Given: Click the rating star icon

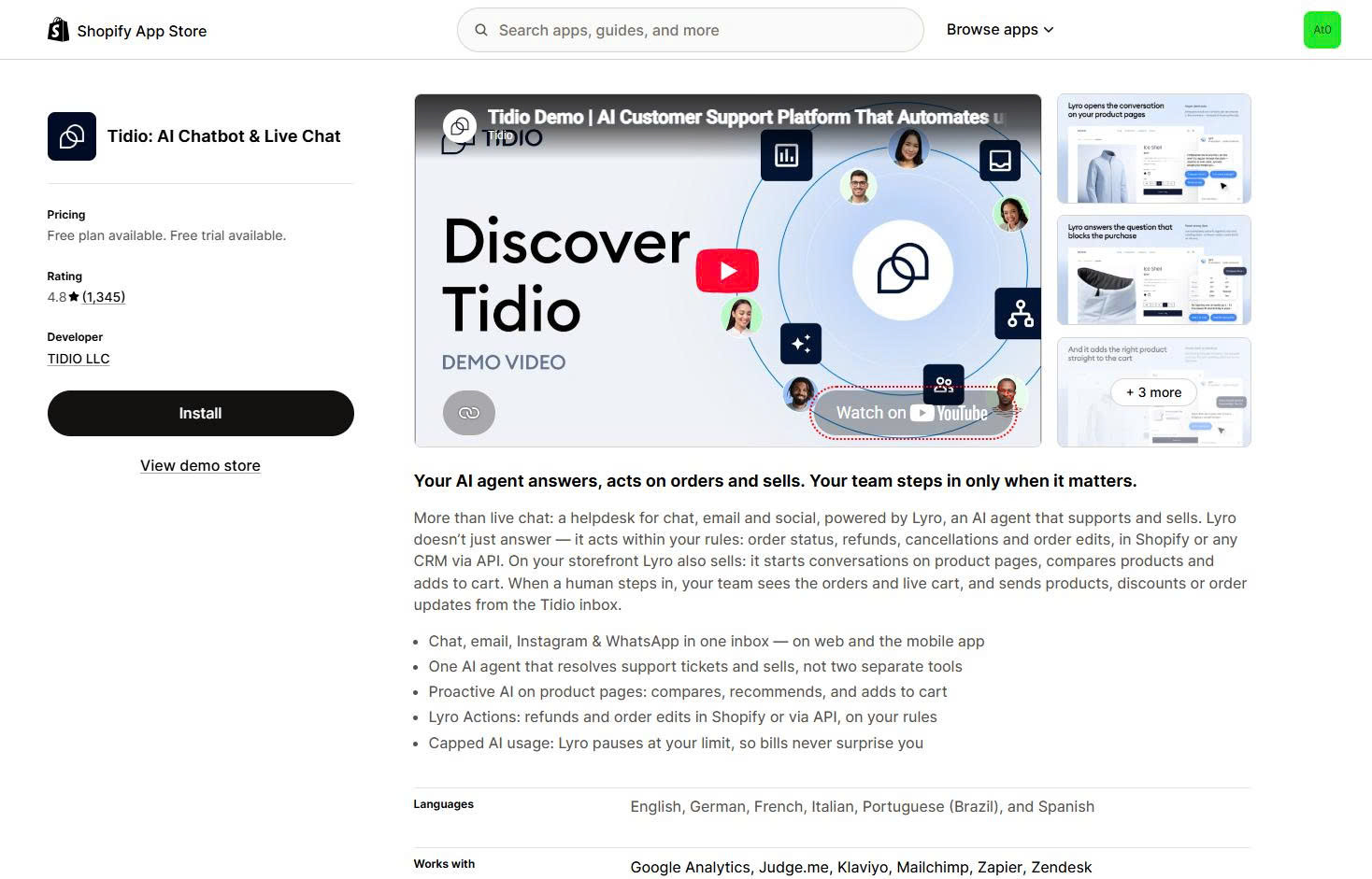Looking at the screenshot, I should click(74, 297).
